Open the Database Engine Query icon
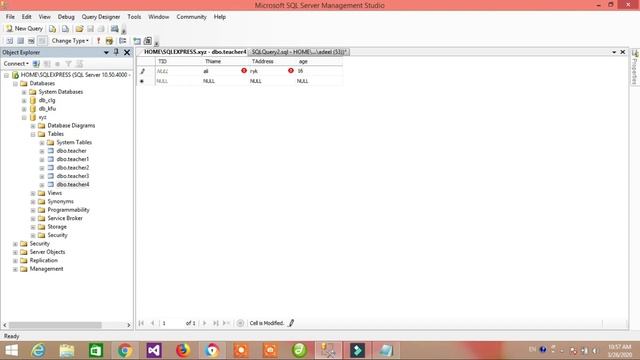The image size is (640, 360). click(x=52, y=29)
